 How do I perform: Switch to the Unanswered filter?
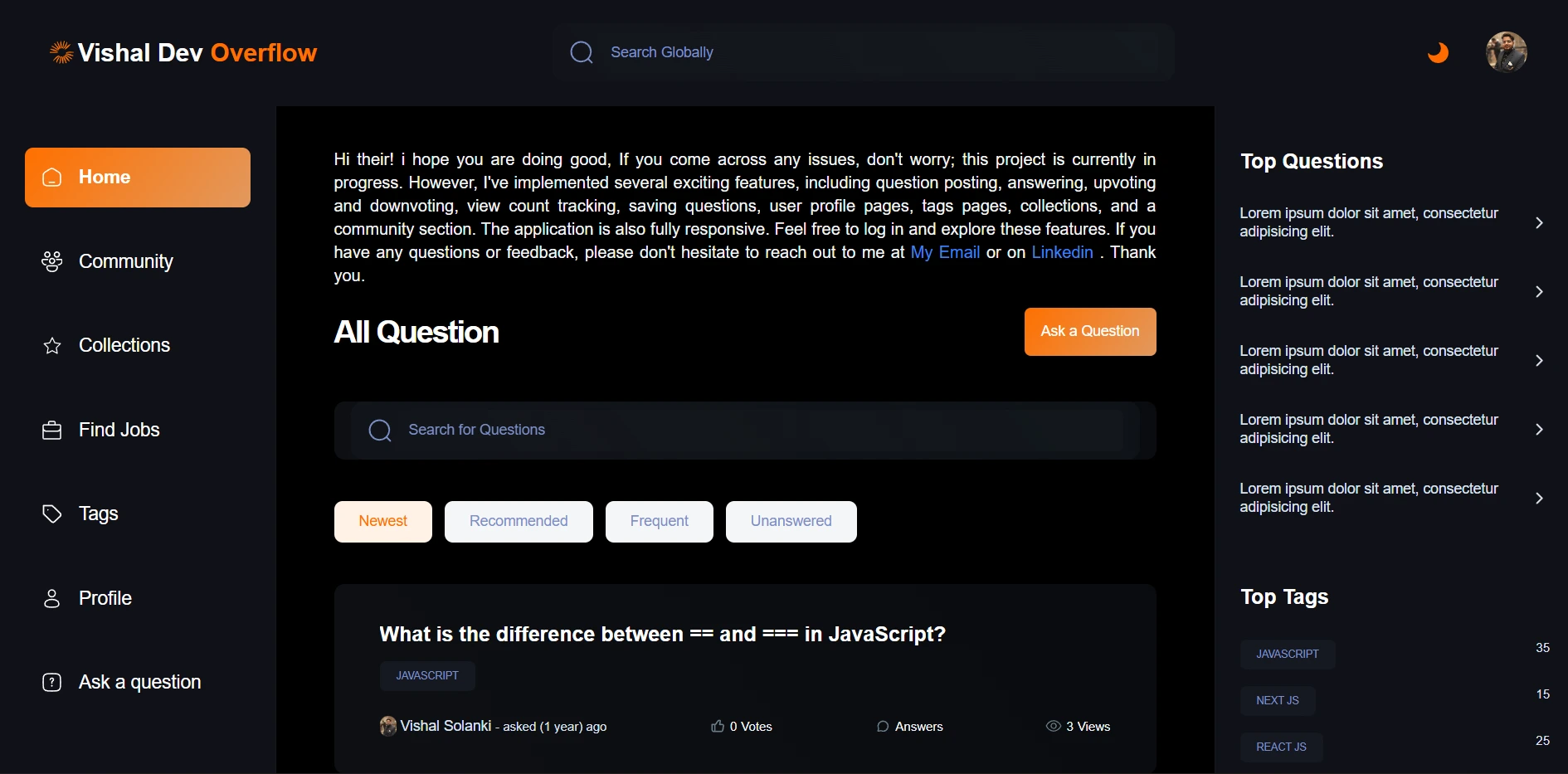[x=791, y=521]
